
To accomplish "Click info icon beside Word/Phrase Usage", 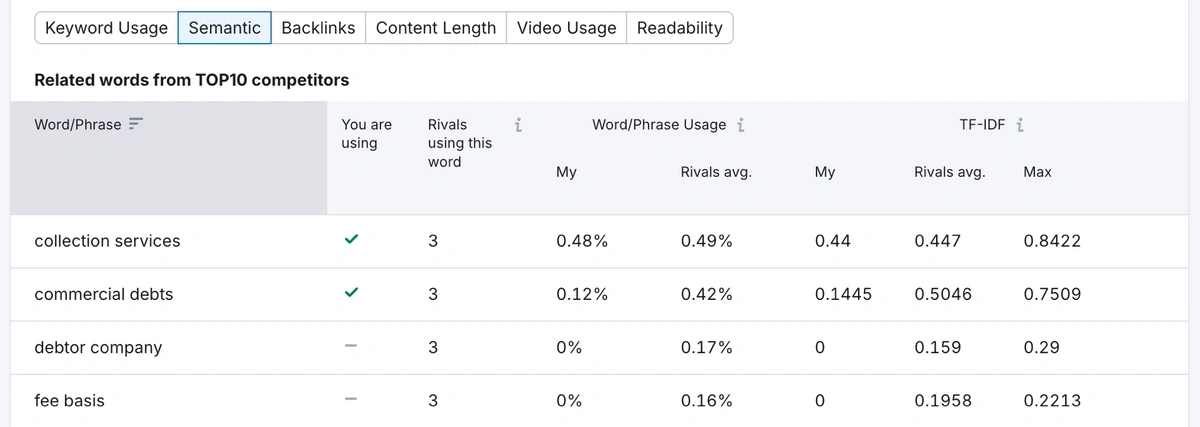I will [740, 125].
